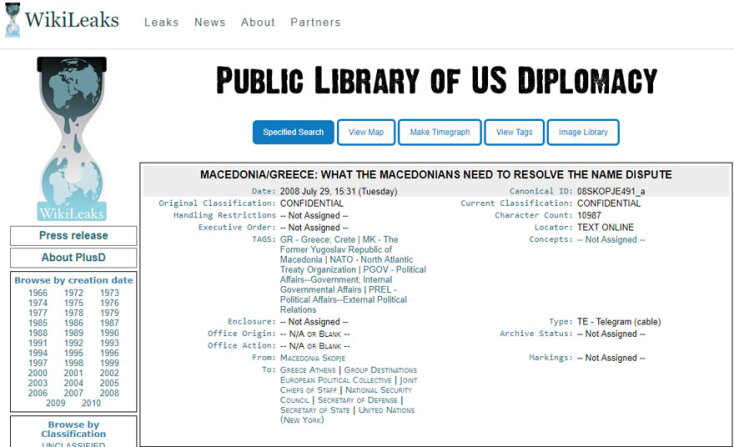734x447 pixels.
Task: Browse cables from year 1999
Action: [110, 363]
